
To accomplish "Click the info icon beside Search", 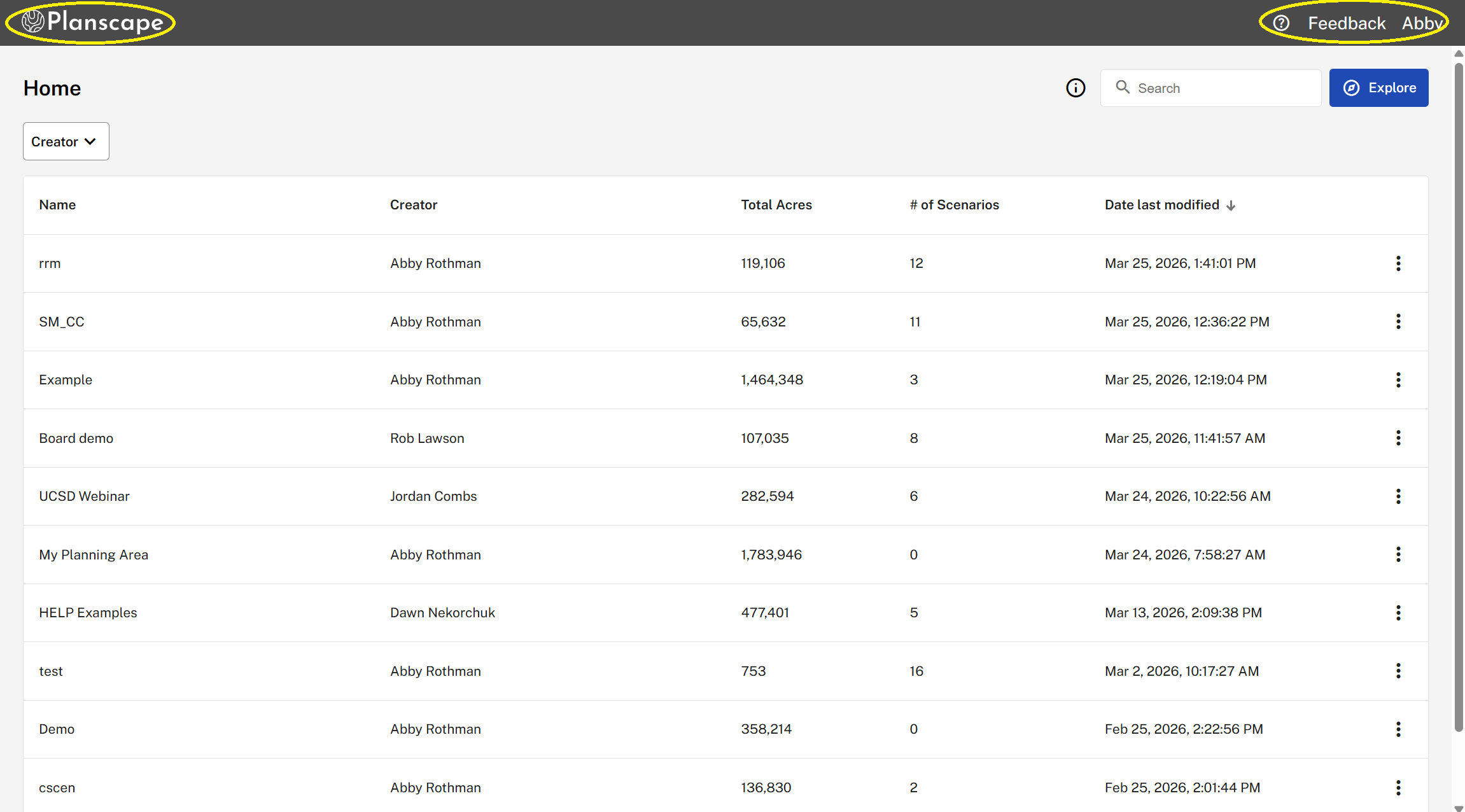I will point(1076,88).
